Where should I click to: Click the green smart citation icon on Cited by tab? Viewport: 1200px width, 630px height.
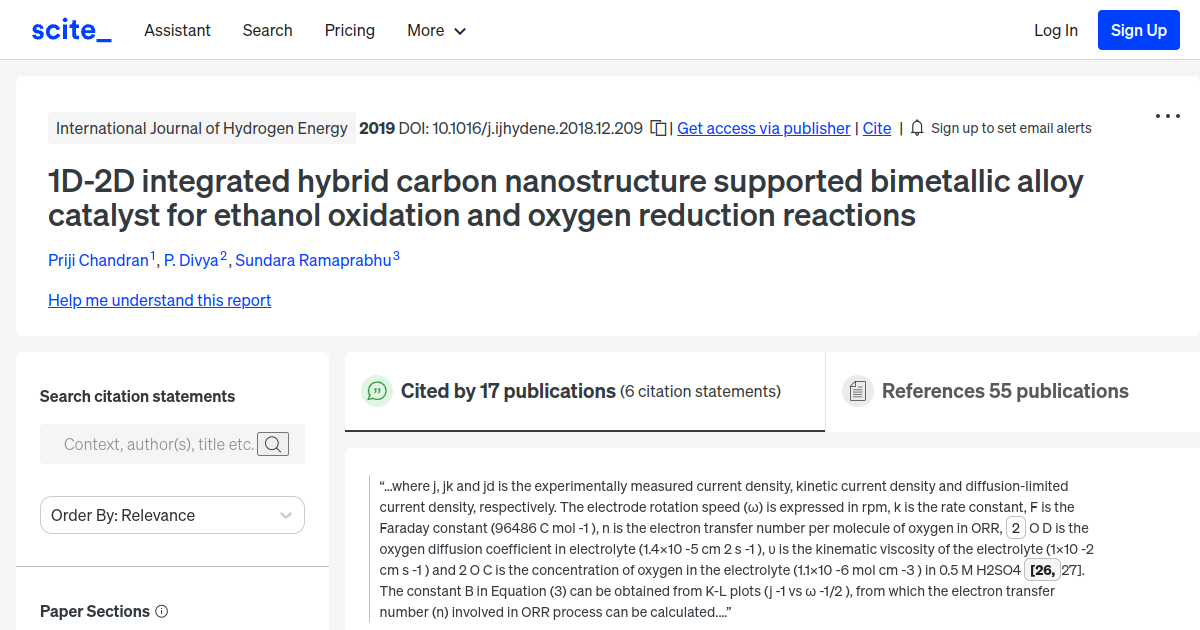click(377, 391)
